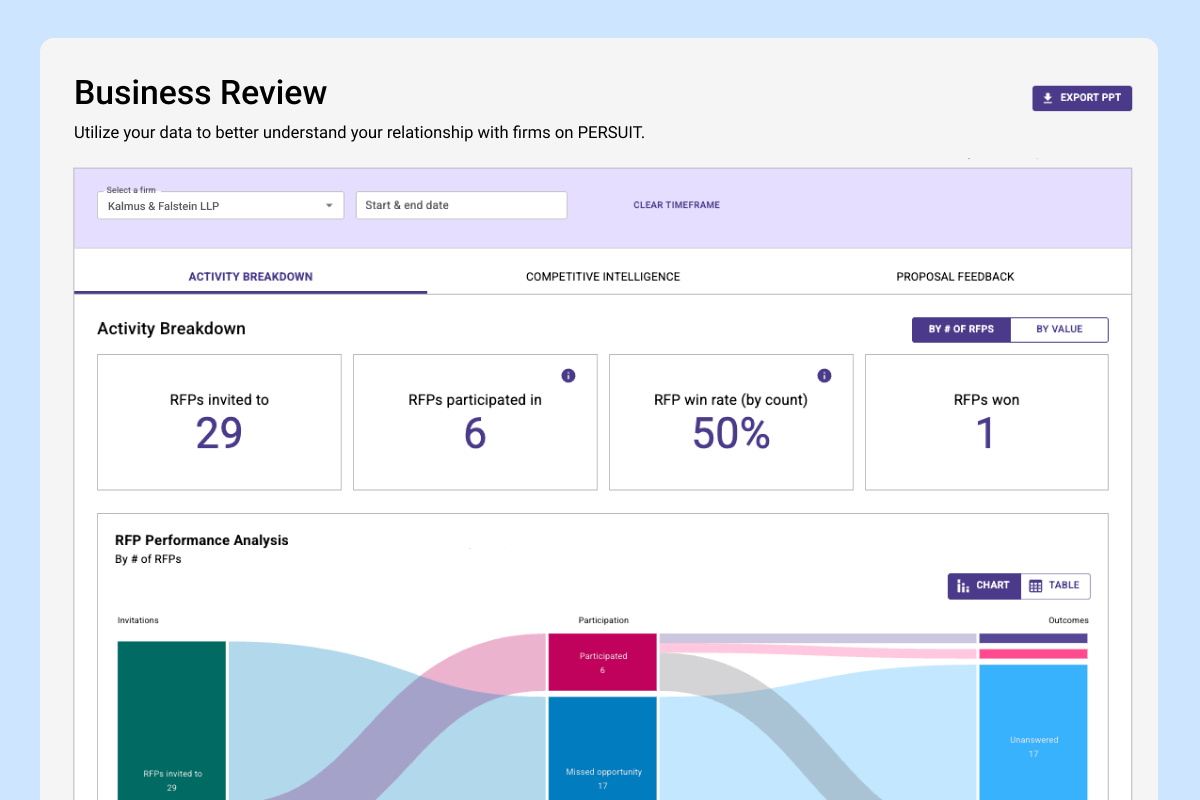This screenshot has width=1200, height=800.
Task: Click the blue Missed opportunity block
Action: click(x=602, y=748)
